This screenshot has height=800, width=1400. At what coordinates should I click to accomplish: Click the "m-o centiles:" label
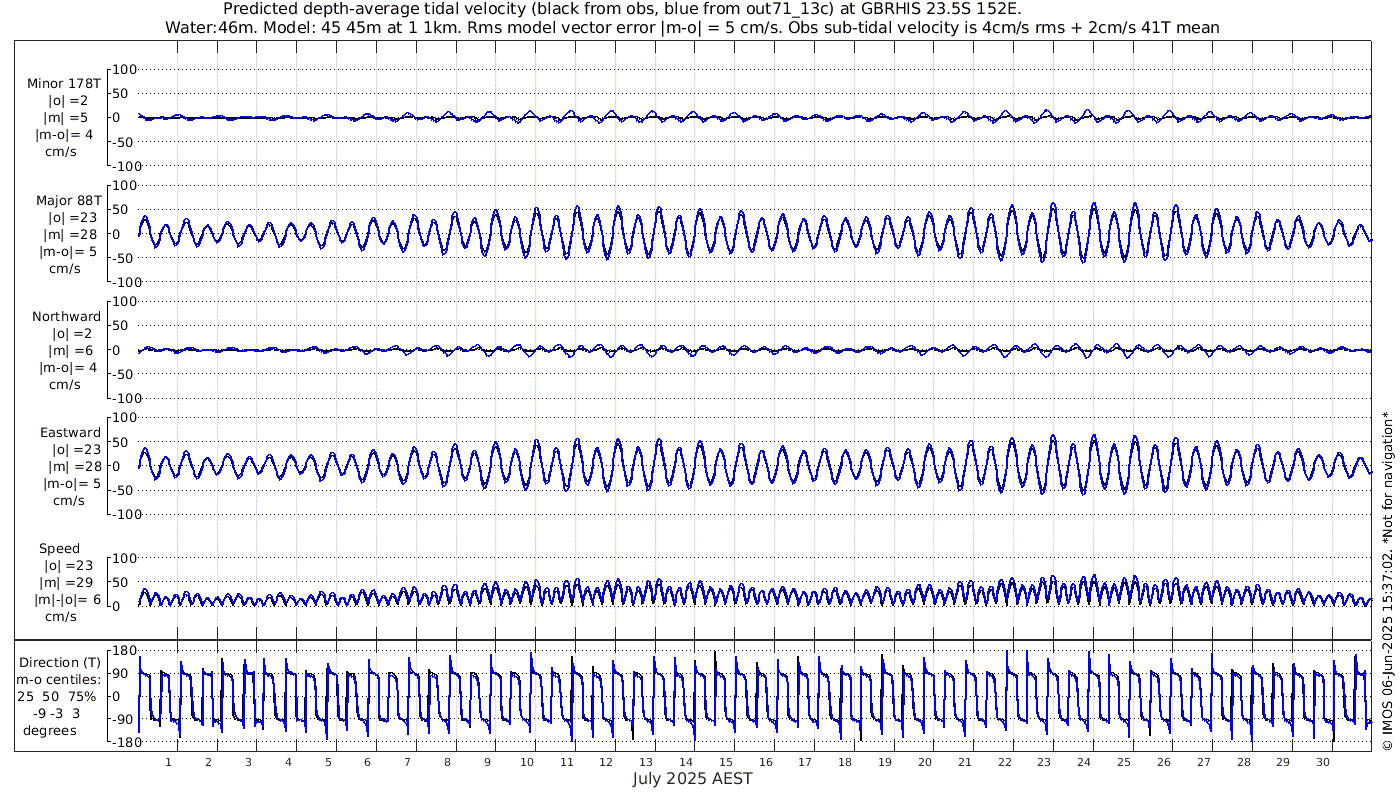(x=61, y=678)
